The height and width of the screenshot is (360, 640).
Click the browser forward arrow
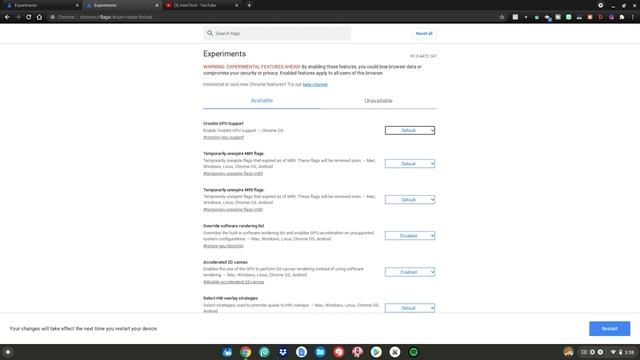[x=18, y=17]
